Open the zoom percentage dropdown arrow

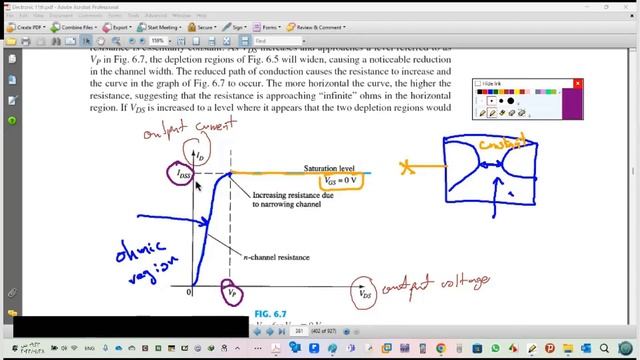pyautogui.click(x=170, y=41)
